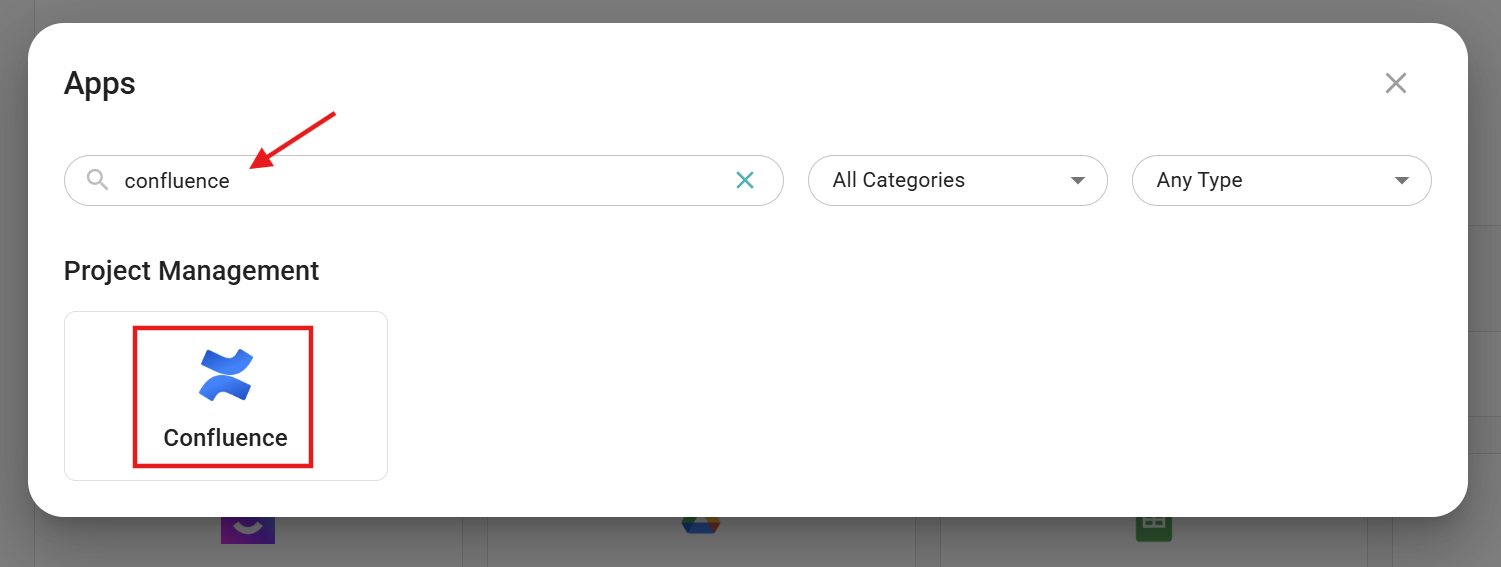Click the magnifier icon in search bar
The image size is (1501, 567).
[x=97, y=180]
